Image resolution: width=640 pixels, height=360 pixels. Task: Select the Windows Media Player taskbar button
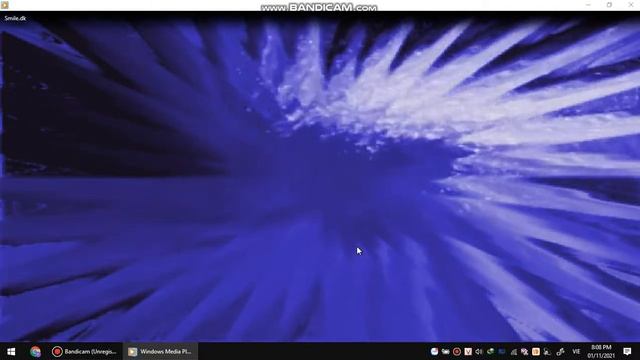point(160,351)
